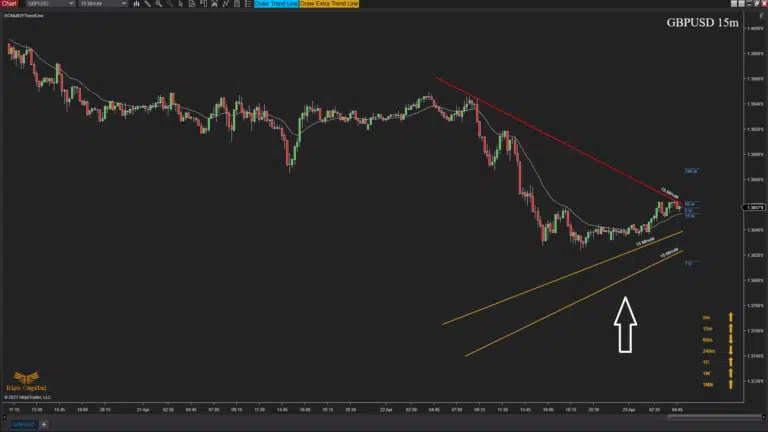The height and width of the screenshot is (432, 768).
Task: Click the 22 Apr date label on time axis
Action: (x=386, y=409)
